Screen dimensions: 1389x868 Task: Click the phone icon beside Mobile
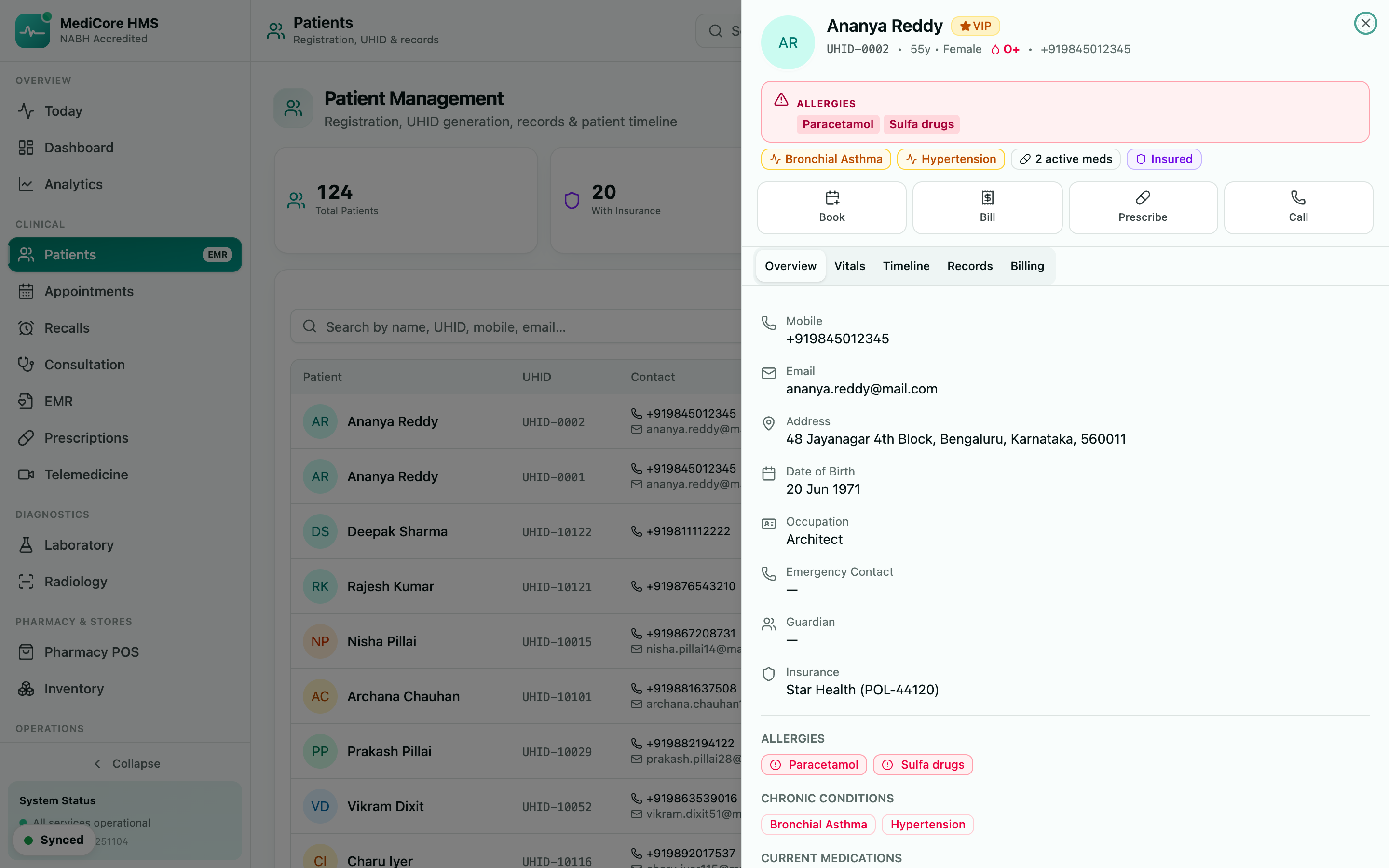[x=769, y=323]
